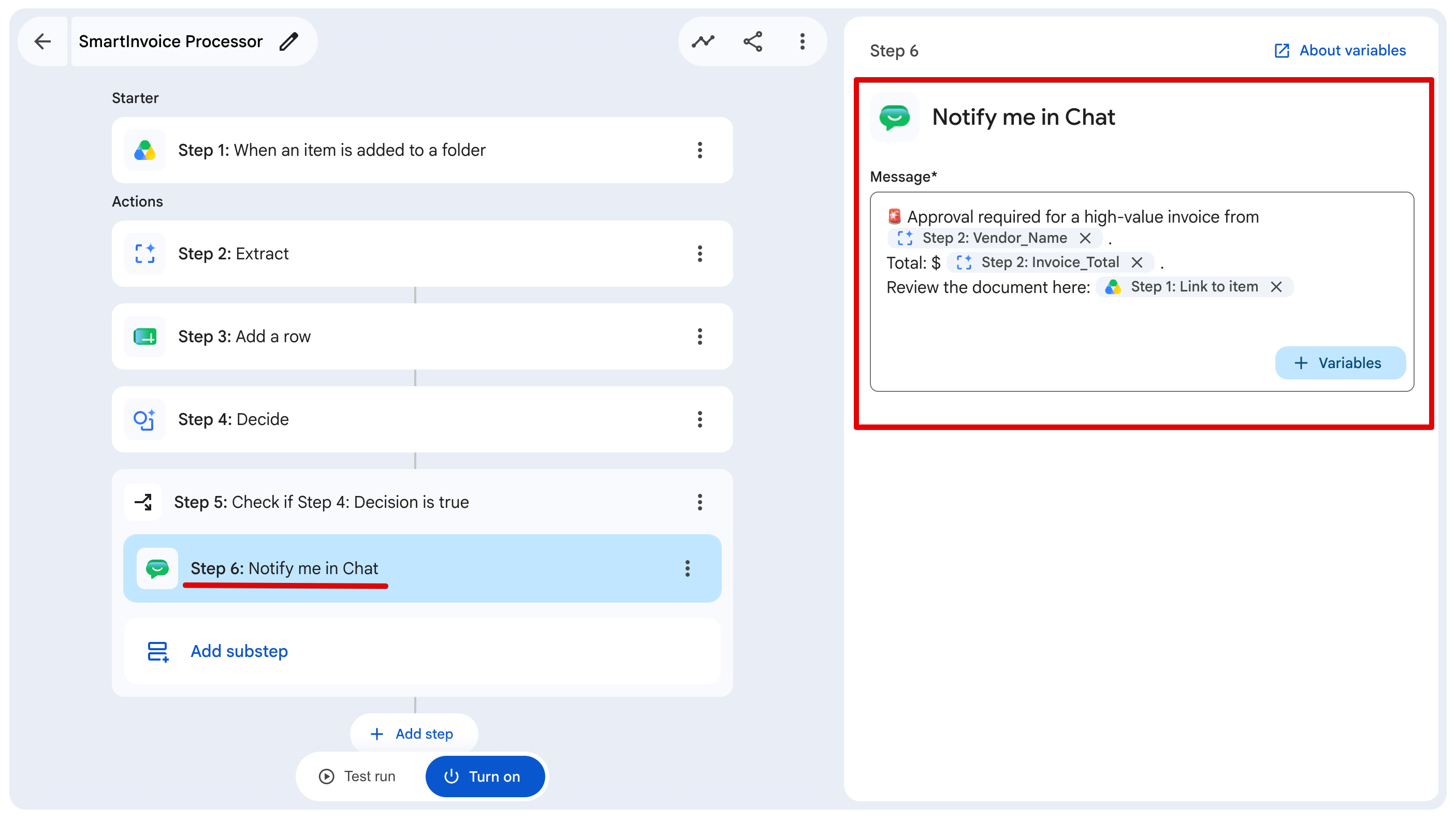Share the flow via share icon
1456x820 pixels.
[x=752, y=41]
